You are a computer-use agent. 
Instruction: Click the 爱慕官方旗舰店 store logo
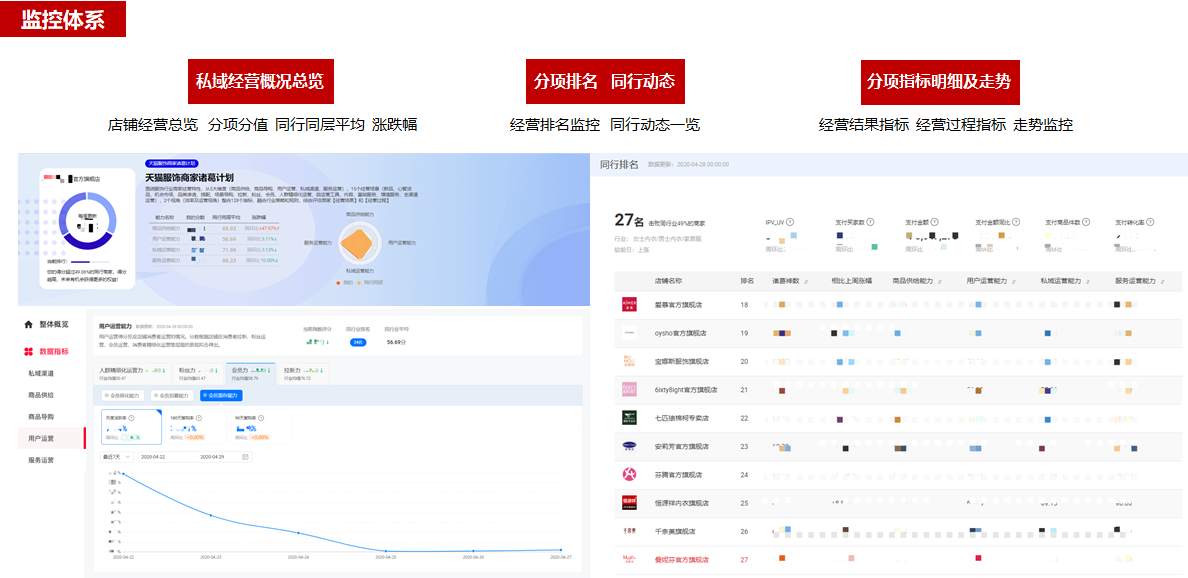coord(630,304)
